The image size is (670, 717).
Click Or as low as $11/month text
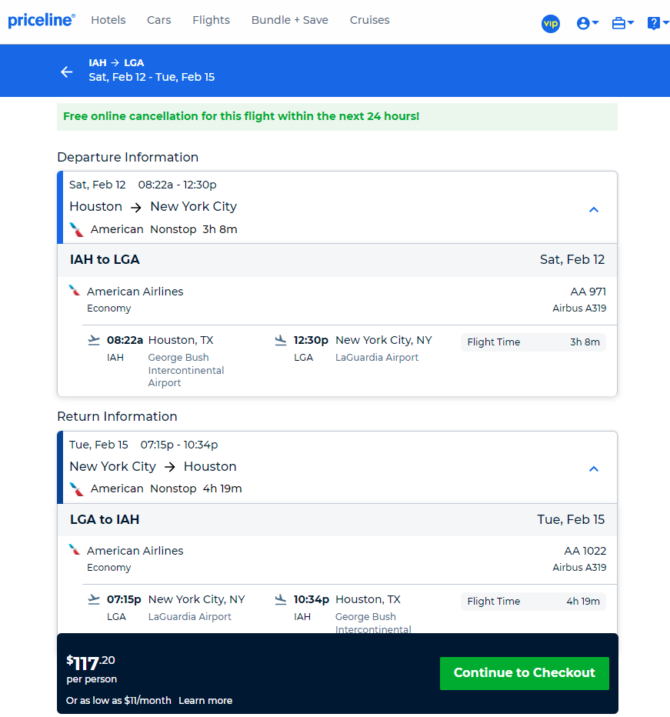118,701
